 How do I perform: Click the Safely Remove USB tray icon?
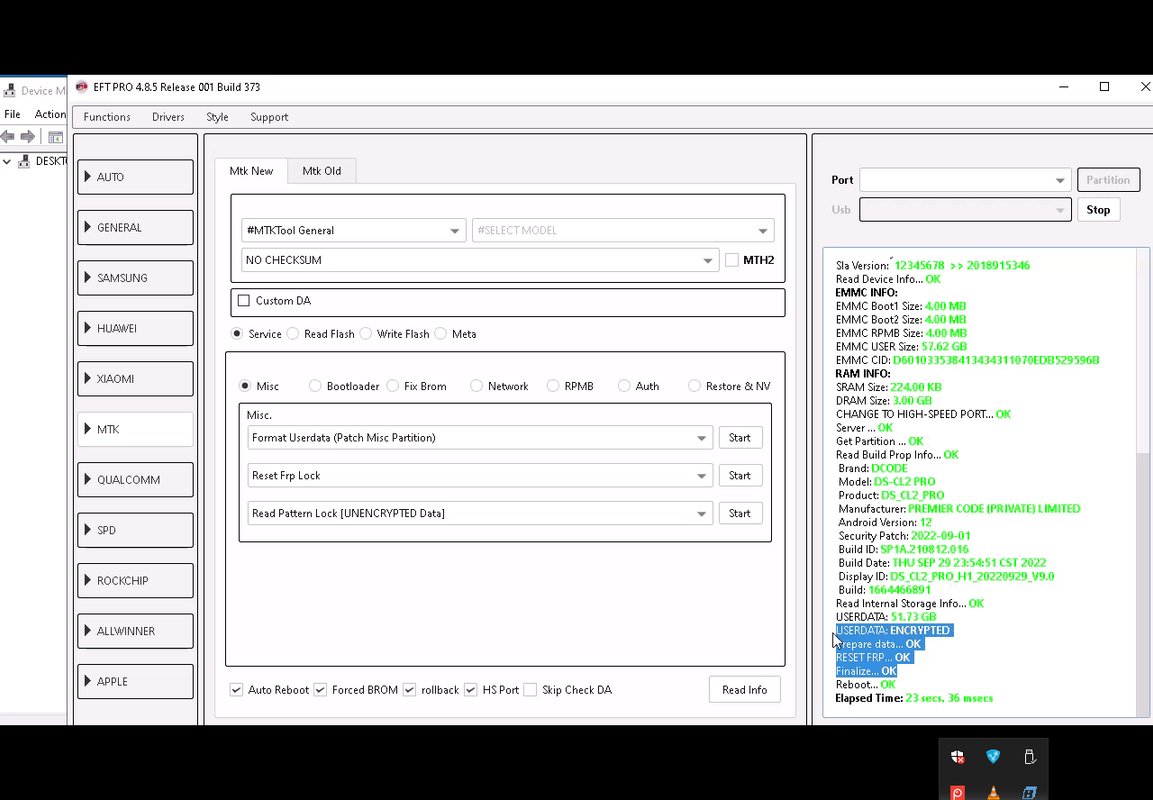1029,757
